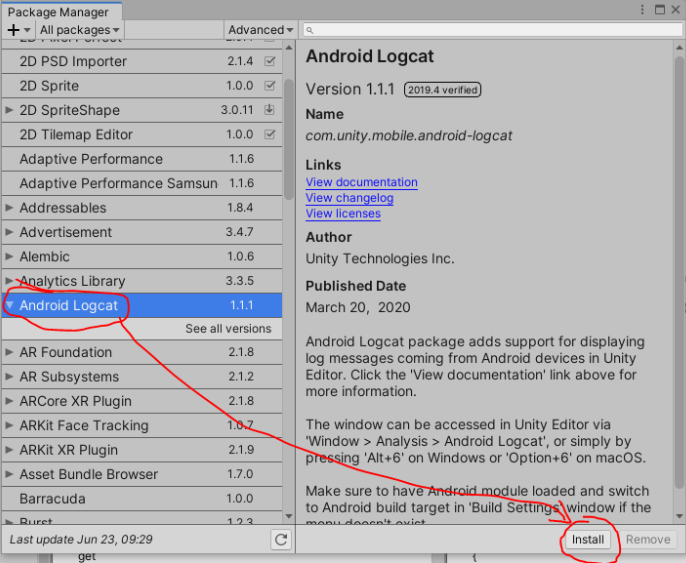The width and height of the screenshot is (686, 563).
Task: Expand the Advertisement entry
Action: click(9, 232)
